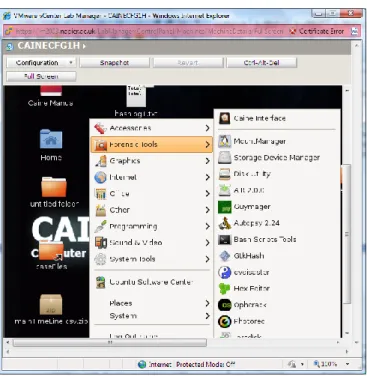This screenshot has height=376, width=367.
Task: Expand the Places submenu arrow
Action: pyautogui.click(x=207, y=303)
